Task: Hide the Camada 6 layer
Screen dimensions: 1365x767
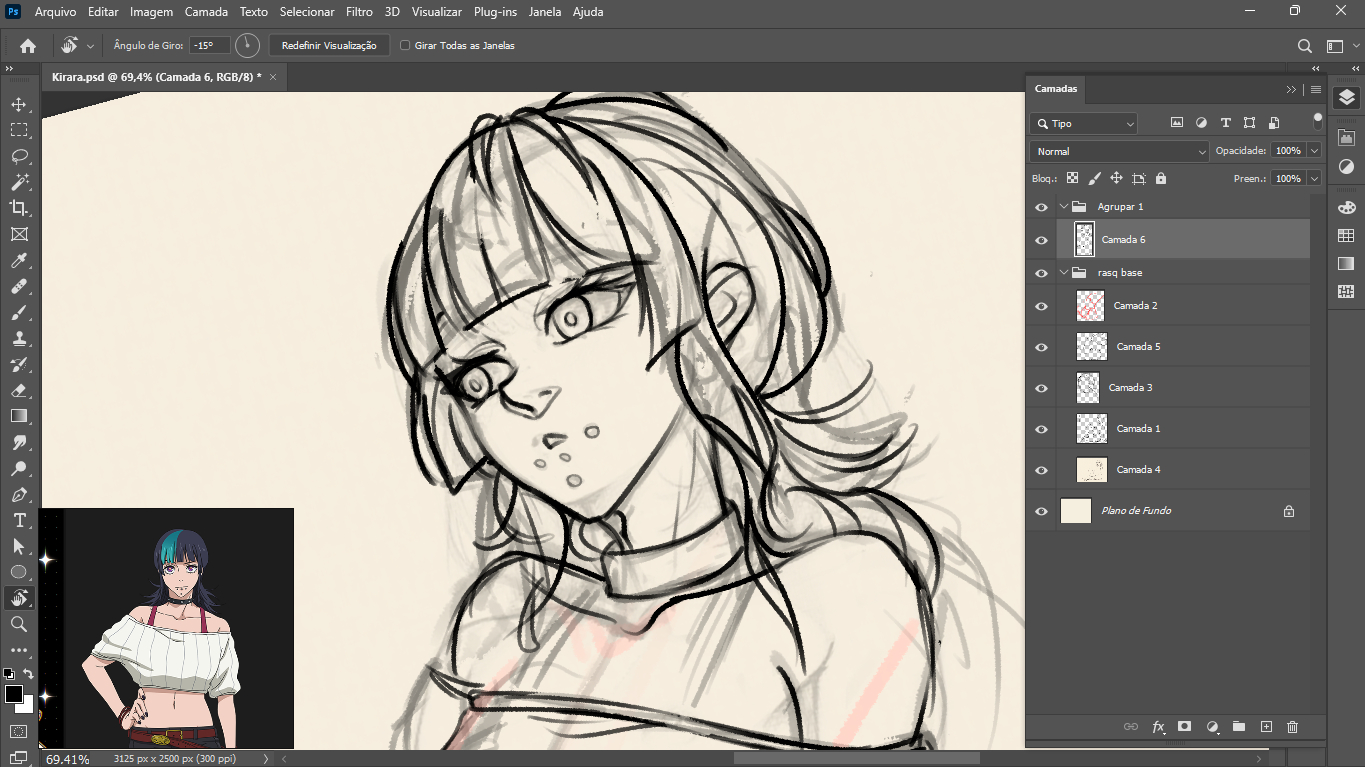Action: pos(1041,240)
